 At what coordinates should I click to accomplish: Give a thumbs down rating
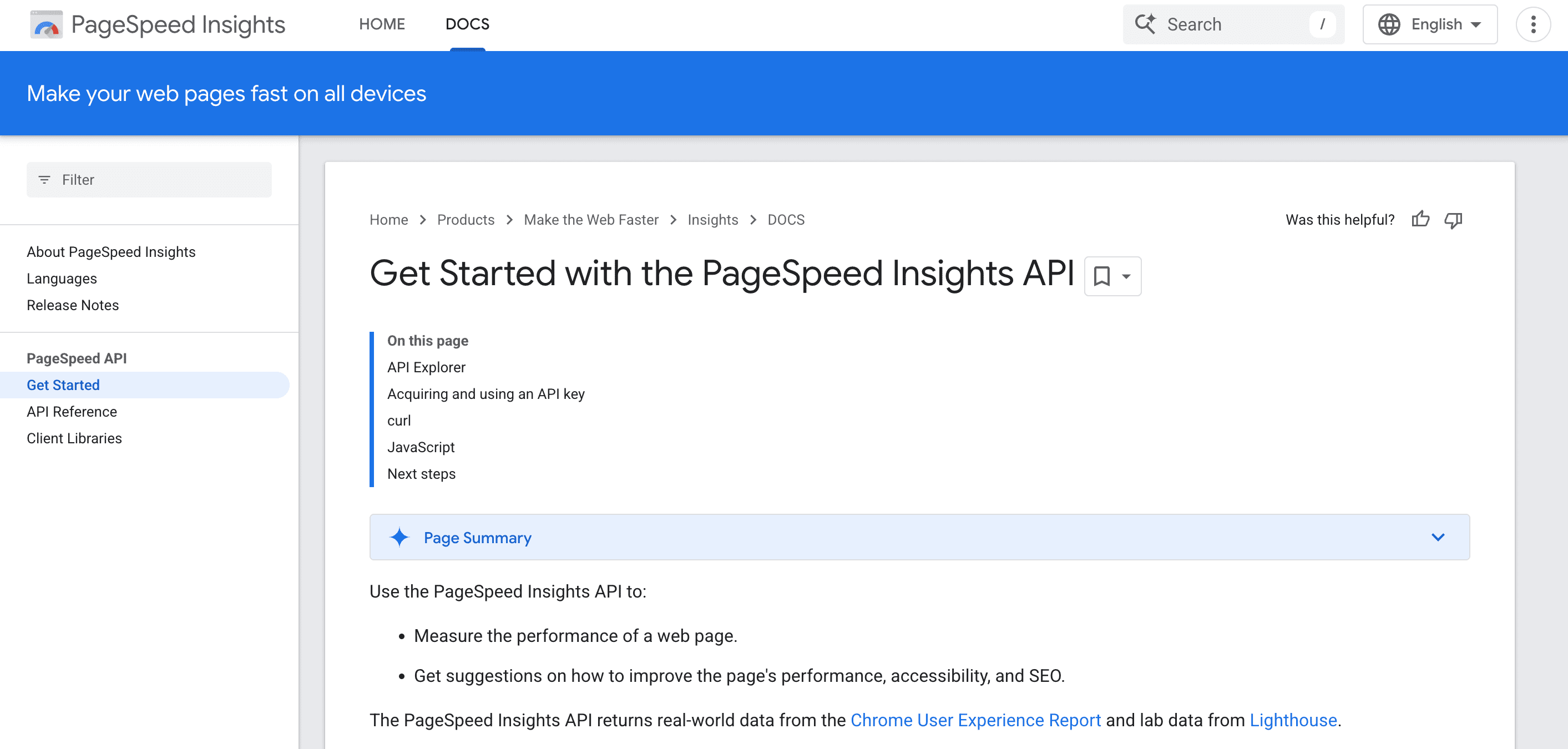(1454, 220)
